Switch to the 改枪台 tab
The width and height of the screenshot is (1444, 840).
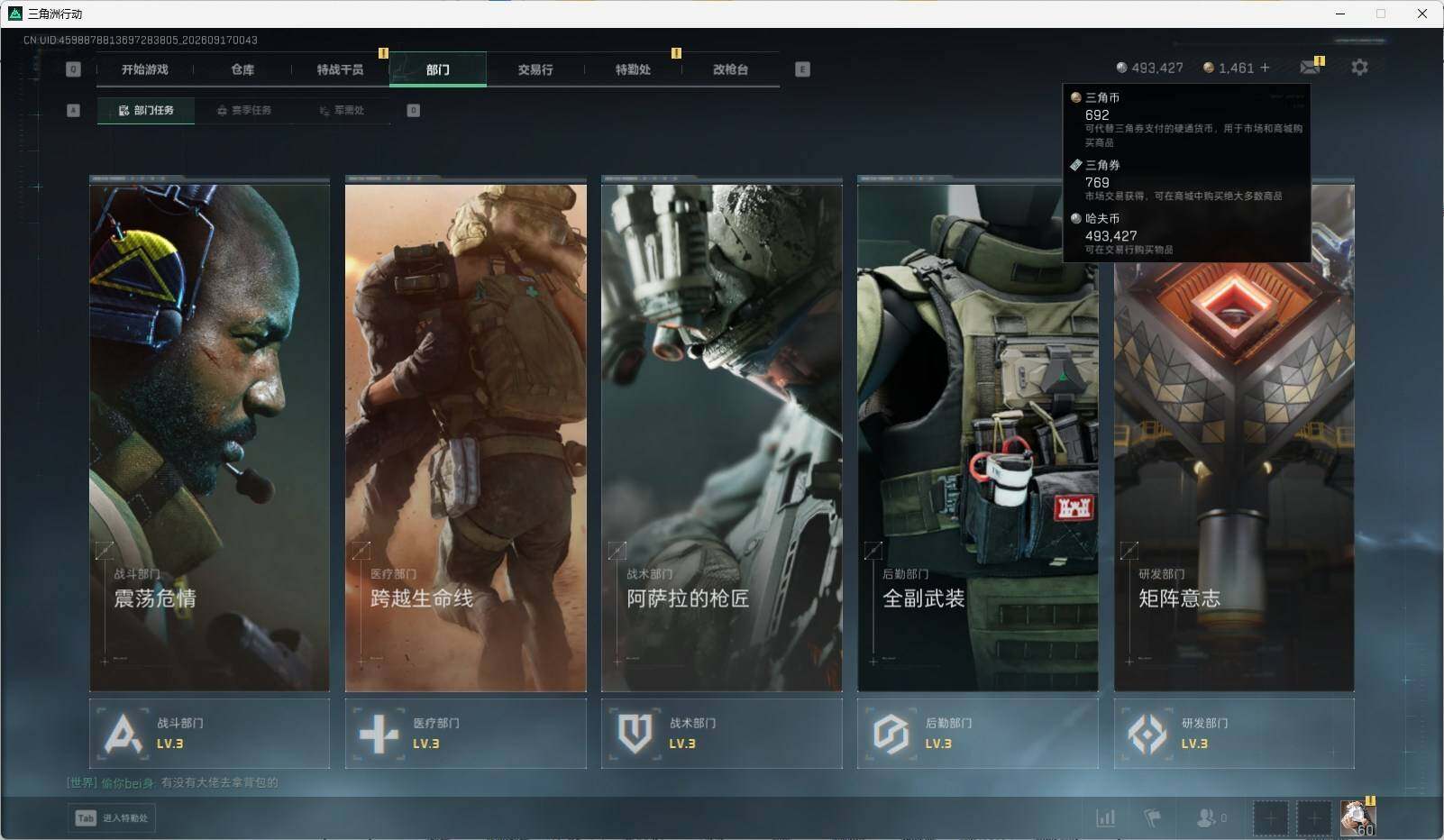(730, 69)
